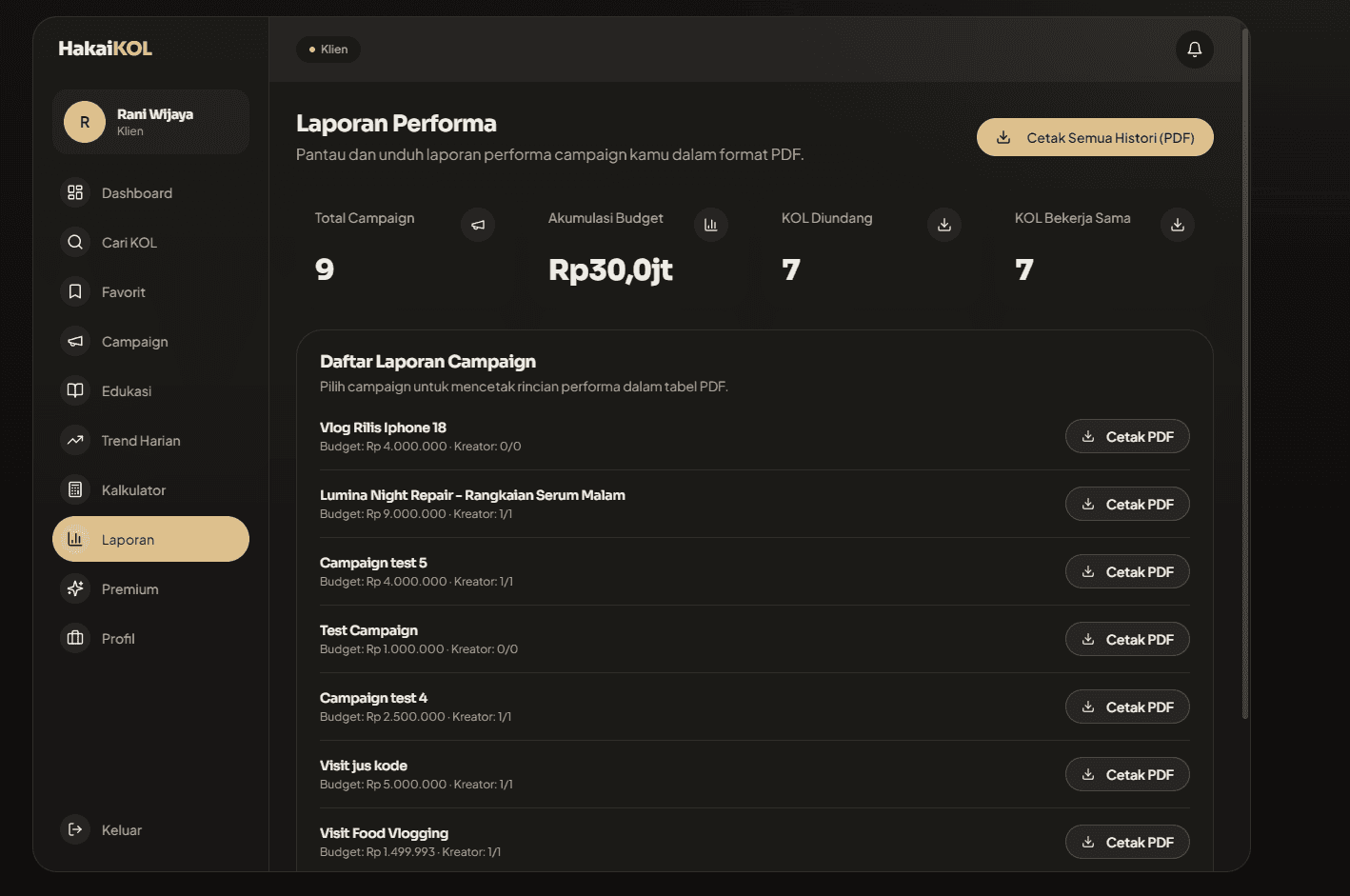Print PDF for Campaign test 4
The height and width of the screenshot is (896, 1350).
point(1127,707)
